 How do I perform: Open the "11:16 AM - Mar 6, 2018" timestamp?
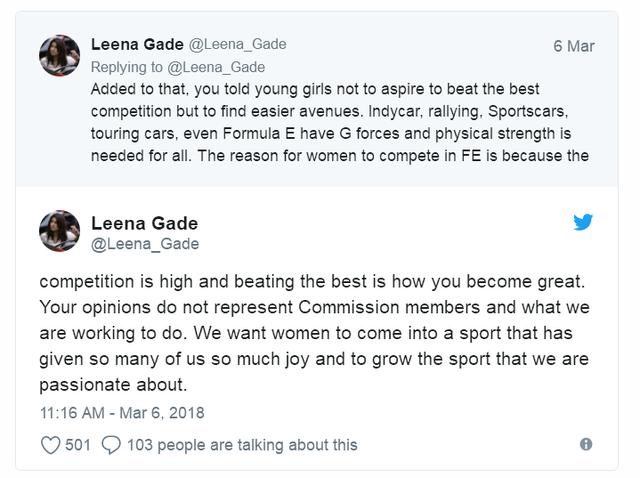121,412
